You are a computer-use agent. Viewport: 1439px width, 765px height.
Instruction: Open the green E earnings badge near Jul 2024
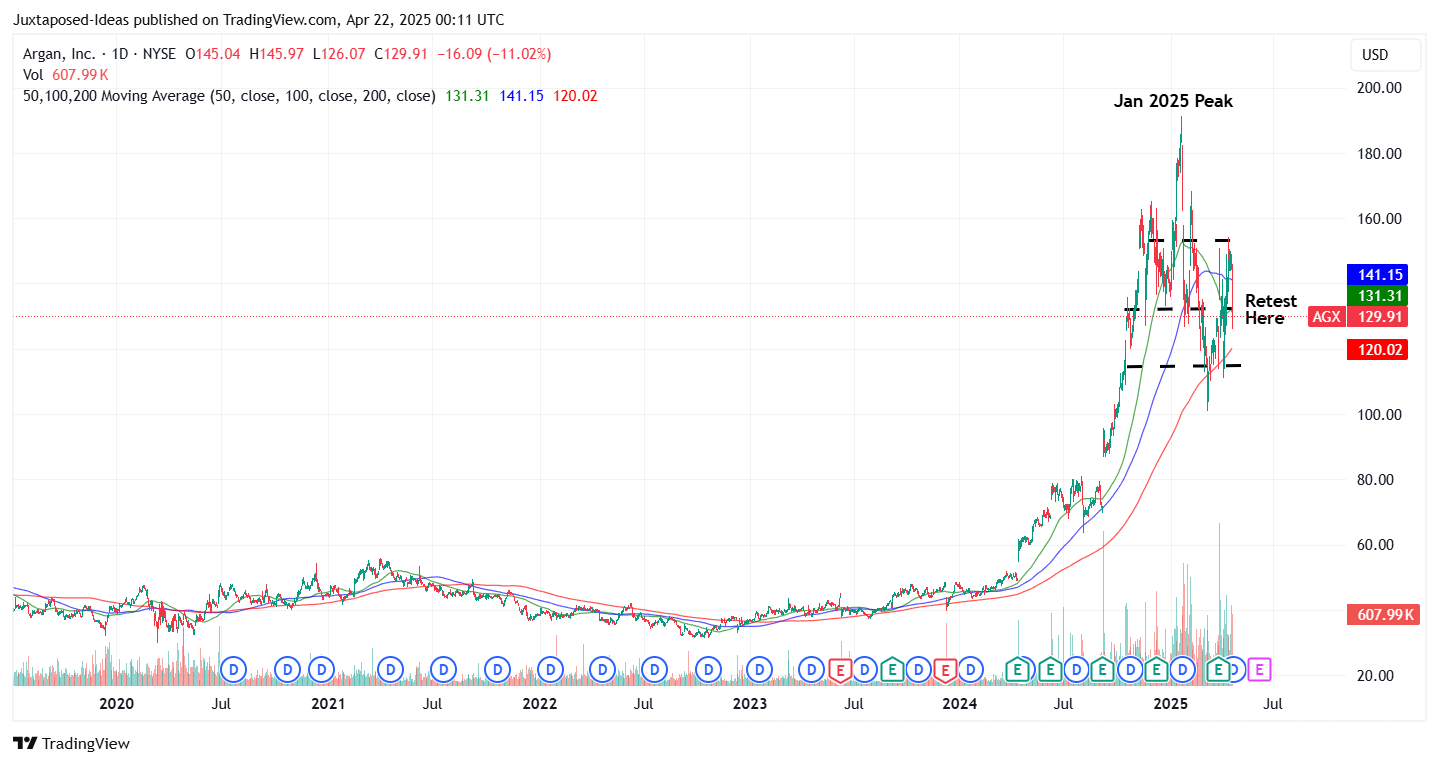coord(1050,670)
